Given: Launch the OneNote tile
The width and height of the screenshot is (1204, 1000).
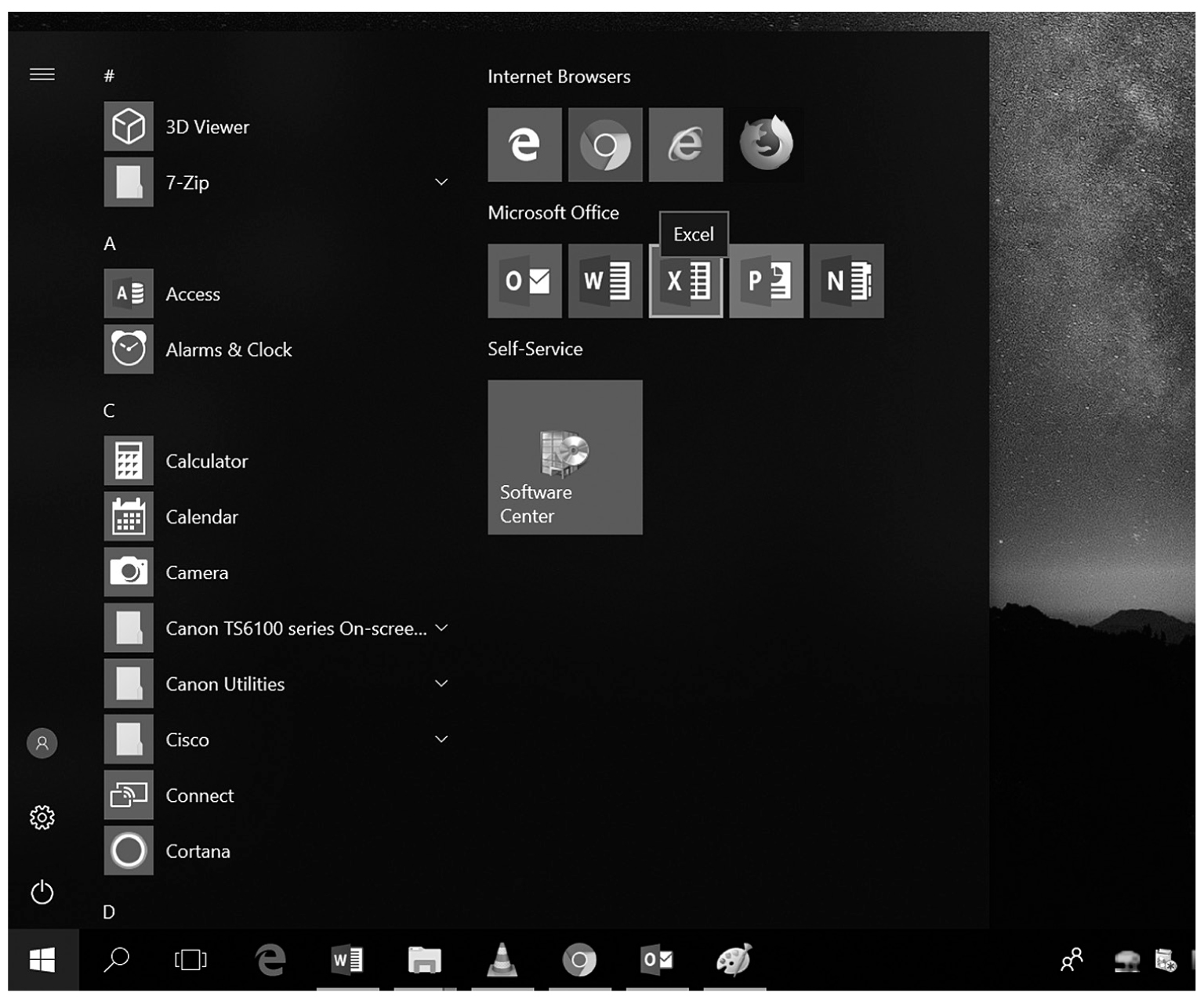Looking at the screenshot, I should [x=847, y=281].
